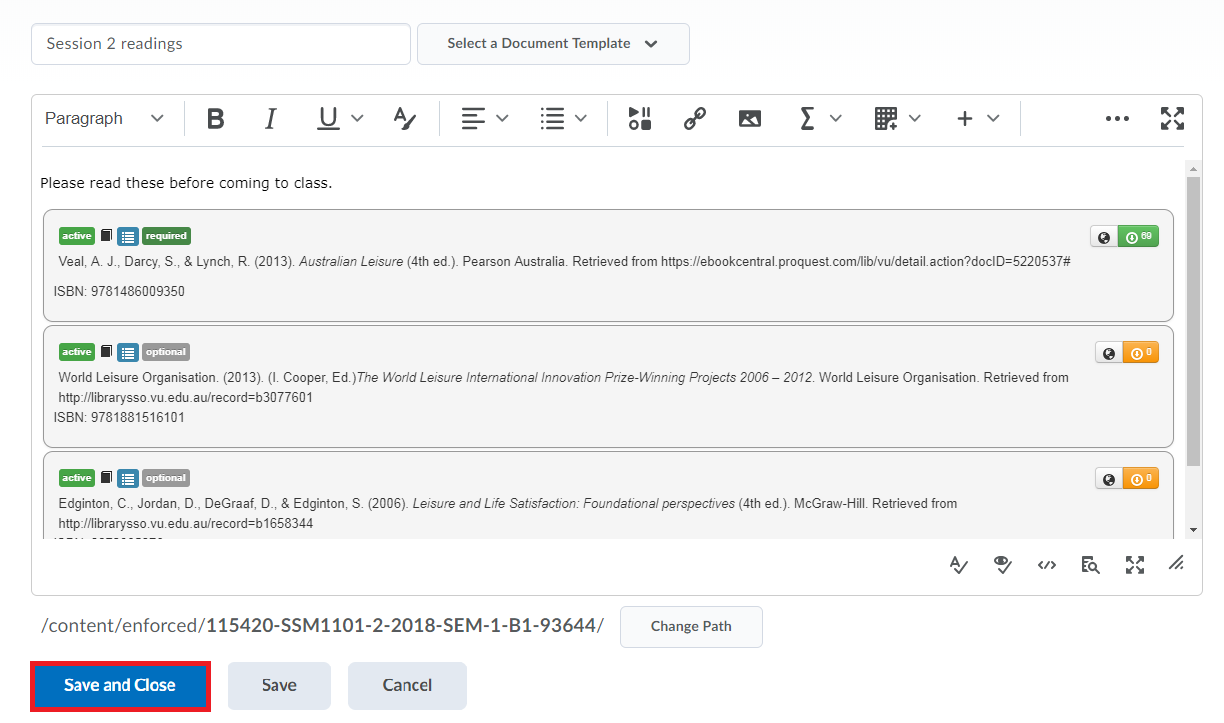Image resolution: width=1224 pixels, height=723 pixels.
Task: Click the editor resize handle icon
Action: [1177, 565]
